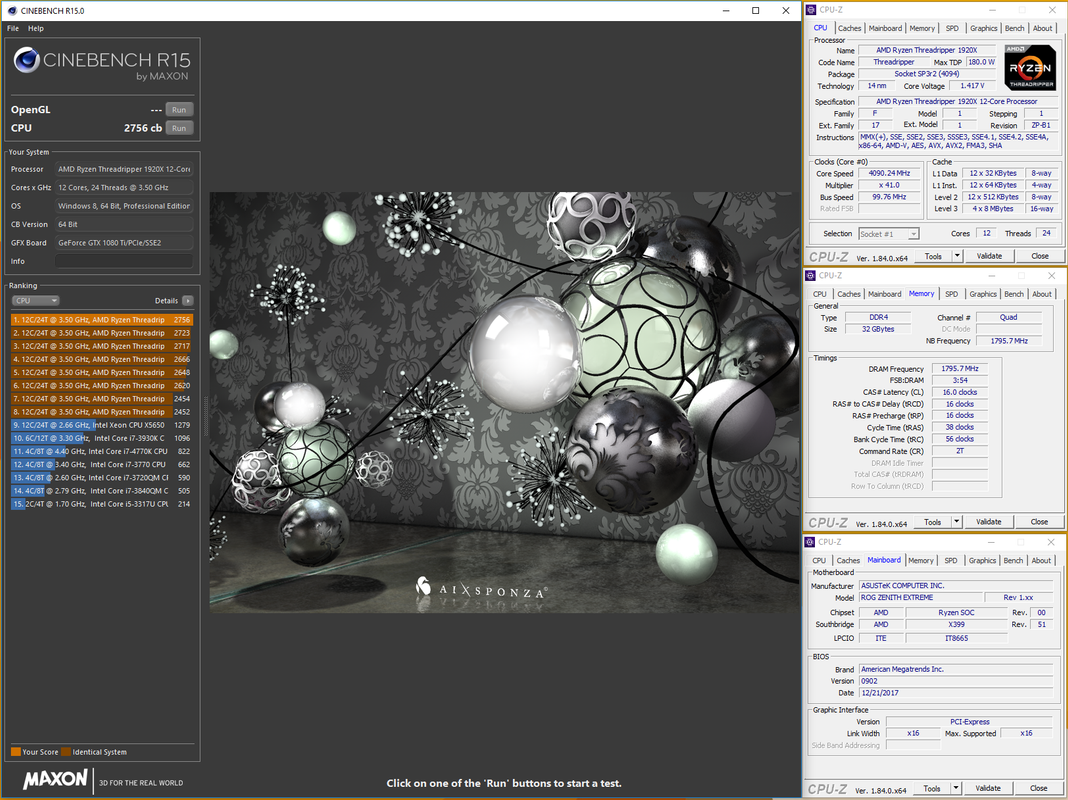The width and height of the screenshot is (1068, 800).
Task: Switch to Caches tab in top CPU-Z window
Action: tap(849, 28)
